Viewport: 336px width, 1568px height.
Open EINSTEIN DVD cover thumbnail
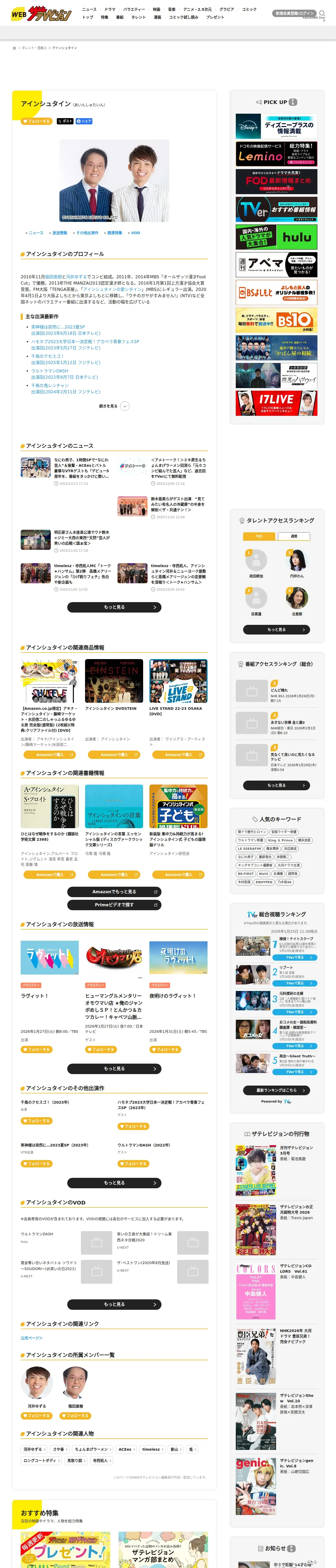point(114,681)
